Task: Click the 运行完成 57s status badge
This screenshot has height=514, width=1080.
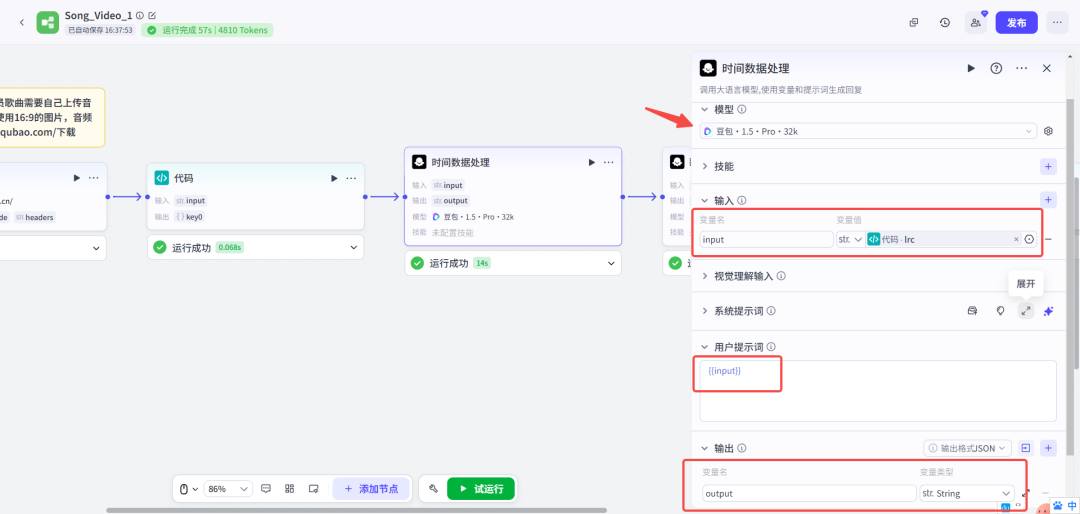Action: [x=207, y=30]
